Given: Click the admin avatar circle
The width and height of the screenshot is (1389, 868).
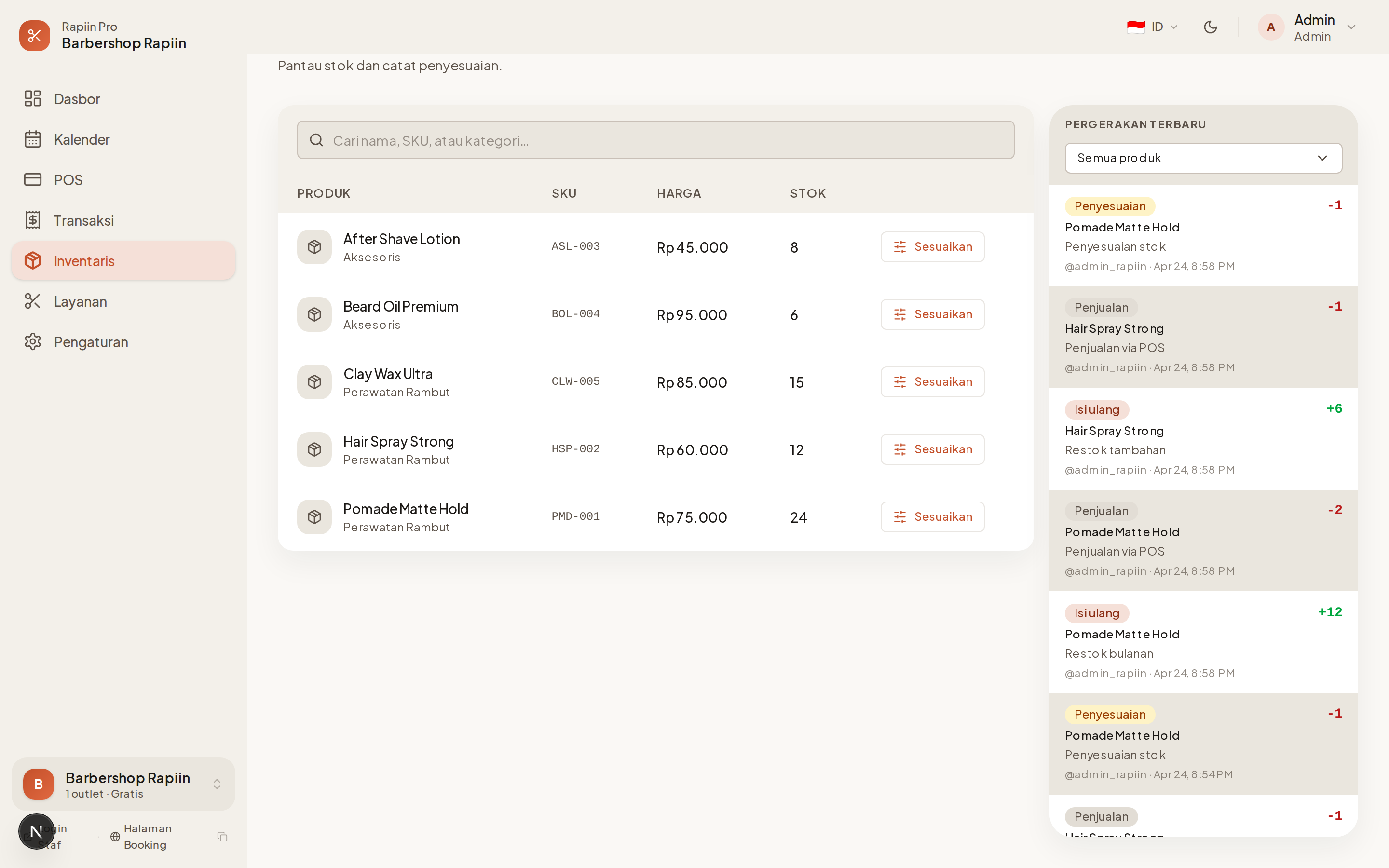Looking at the screenshot, I should (1270, 27).
